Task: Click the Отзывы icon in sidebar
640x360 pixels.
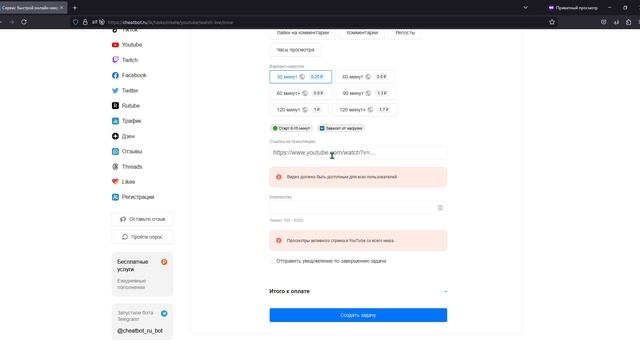Action: point(115,151)
